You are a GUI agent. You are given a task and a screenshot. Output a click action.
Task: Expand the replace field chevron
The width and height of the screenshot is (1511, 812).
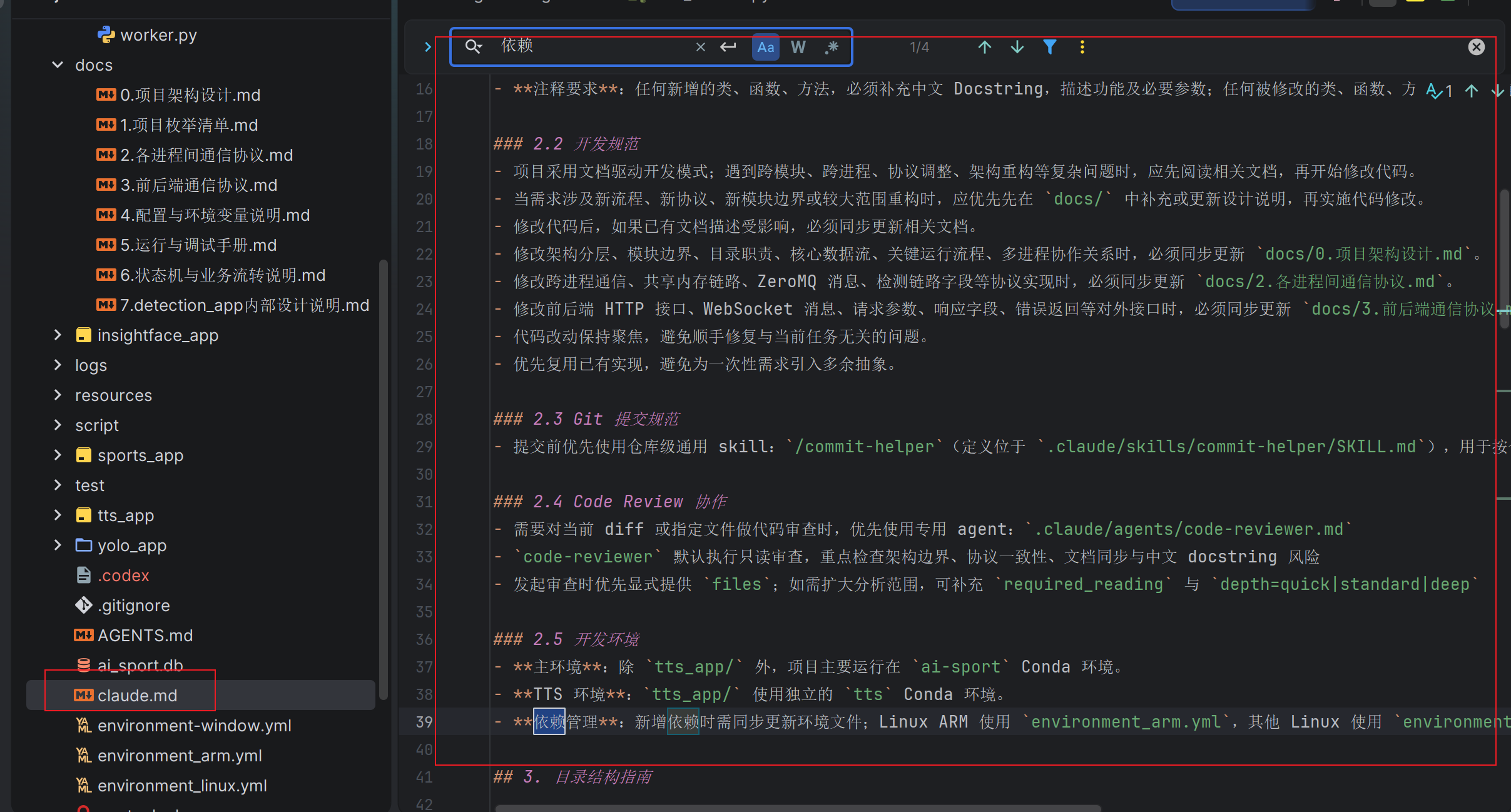click(427, 47)
